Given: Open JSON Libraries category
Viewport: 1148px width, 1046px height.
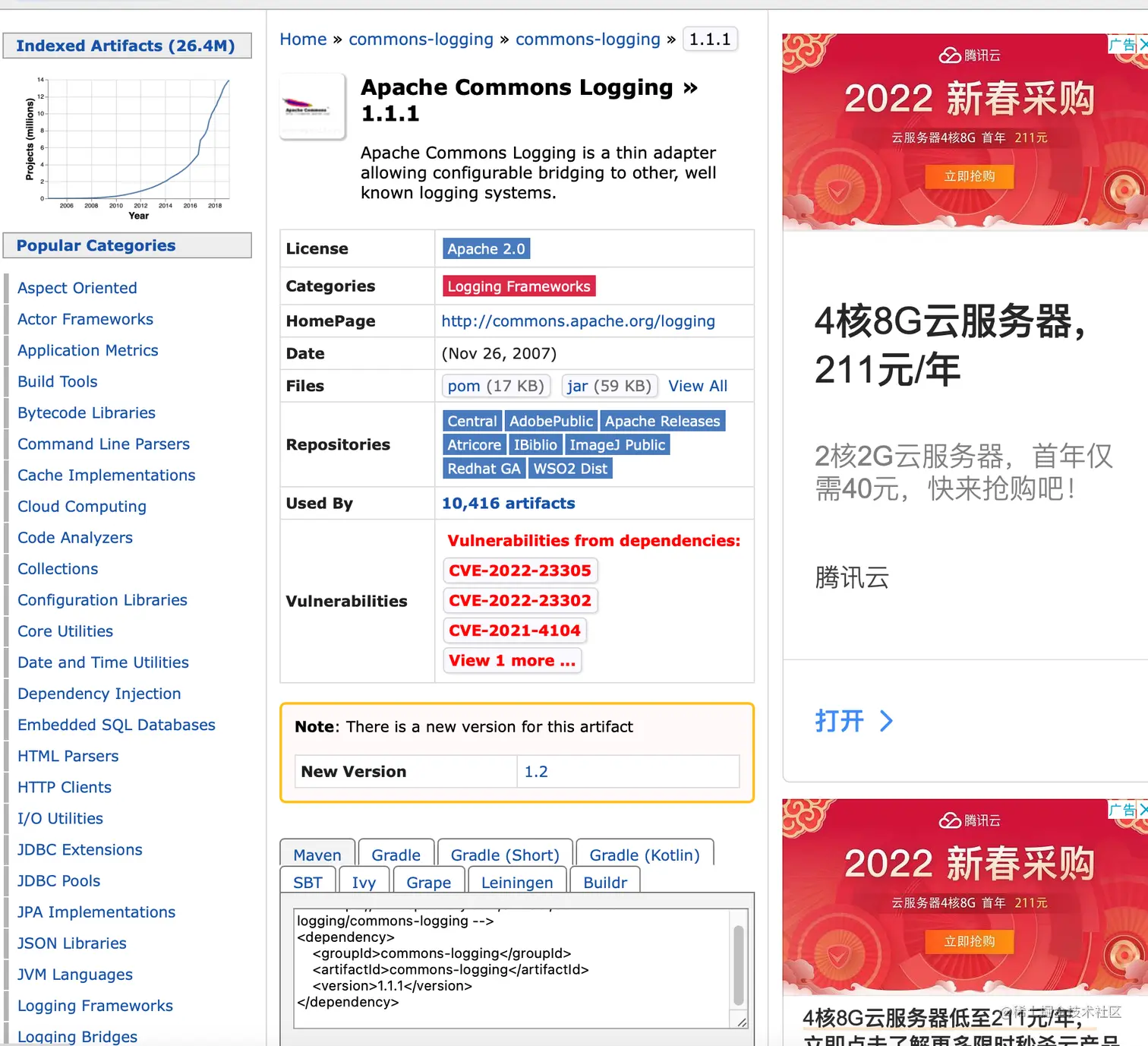Looking at the screenshot, I should pos(72,942).
